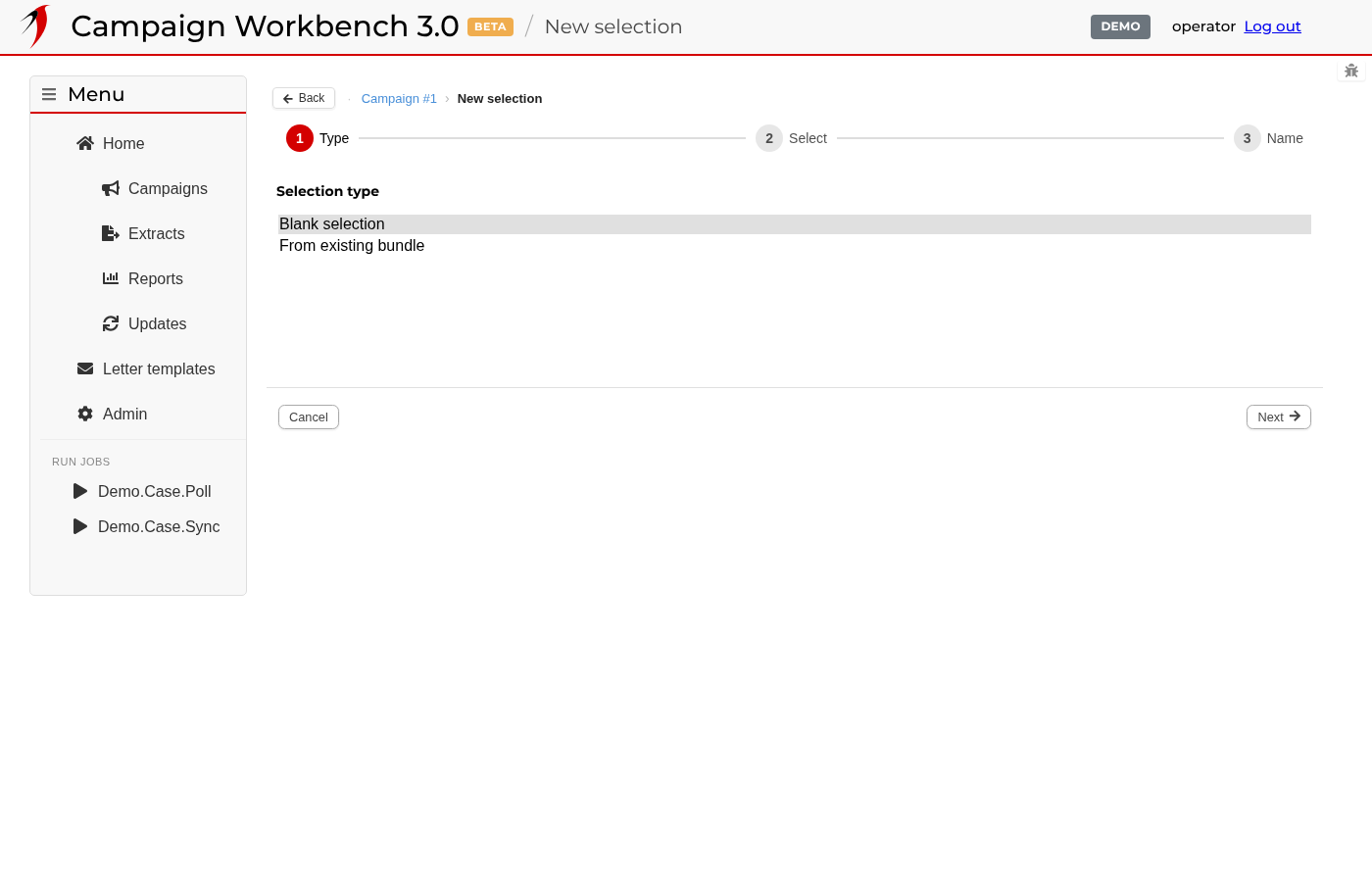
Task: Select the Blank selection option
Action: (x=794, y=224)
